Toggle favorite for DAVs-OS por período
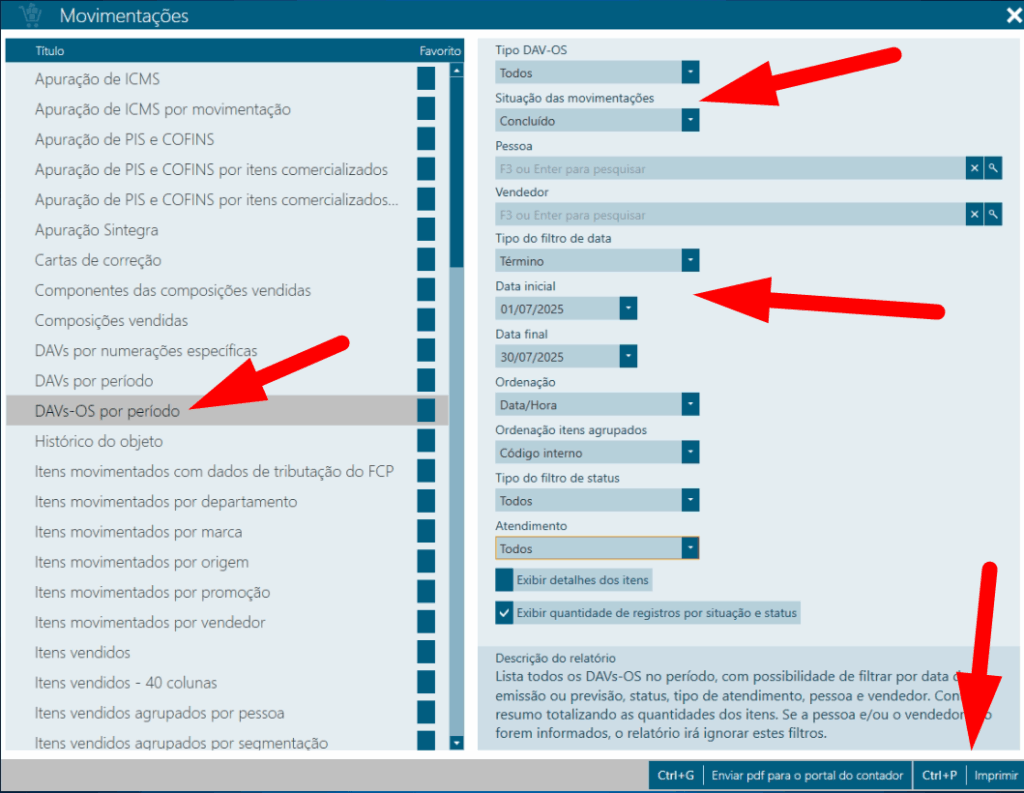 click(x=426, y=411)
